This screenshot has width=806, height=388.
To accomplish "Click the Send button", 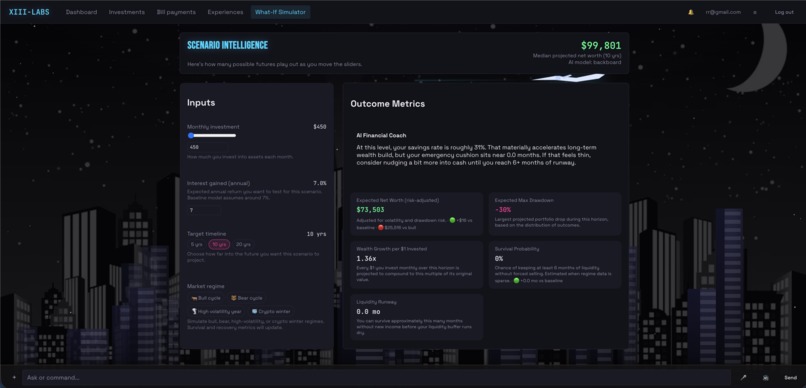I will [x=790, y=378].
